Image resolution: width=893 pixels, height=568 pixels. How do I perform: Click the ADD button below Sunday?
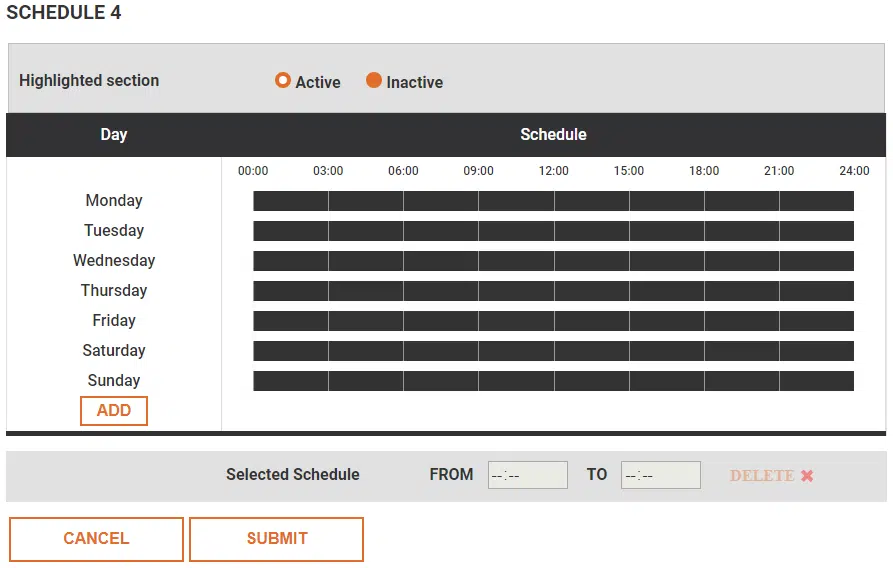point(114,411)
